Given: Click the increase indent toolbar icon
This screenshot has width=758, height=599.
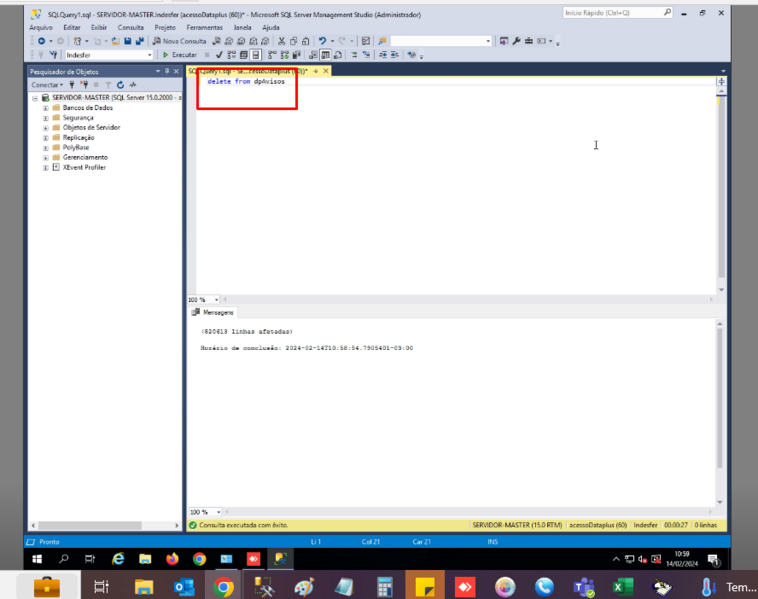Looking at the screenshot, I should (x=395, y=55).
